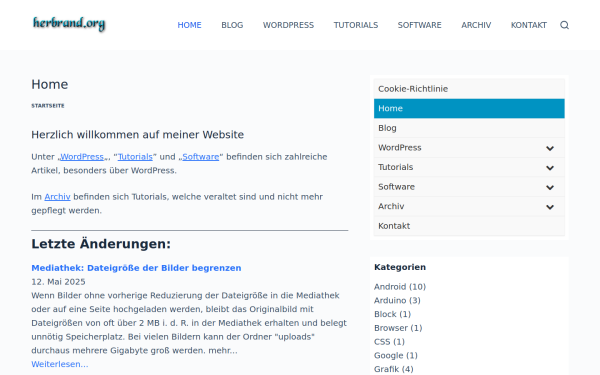
Task: Click the Kategorien heading
Action: point(400,267)
